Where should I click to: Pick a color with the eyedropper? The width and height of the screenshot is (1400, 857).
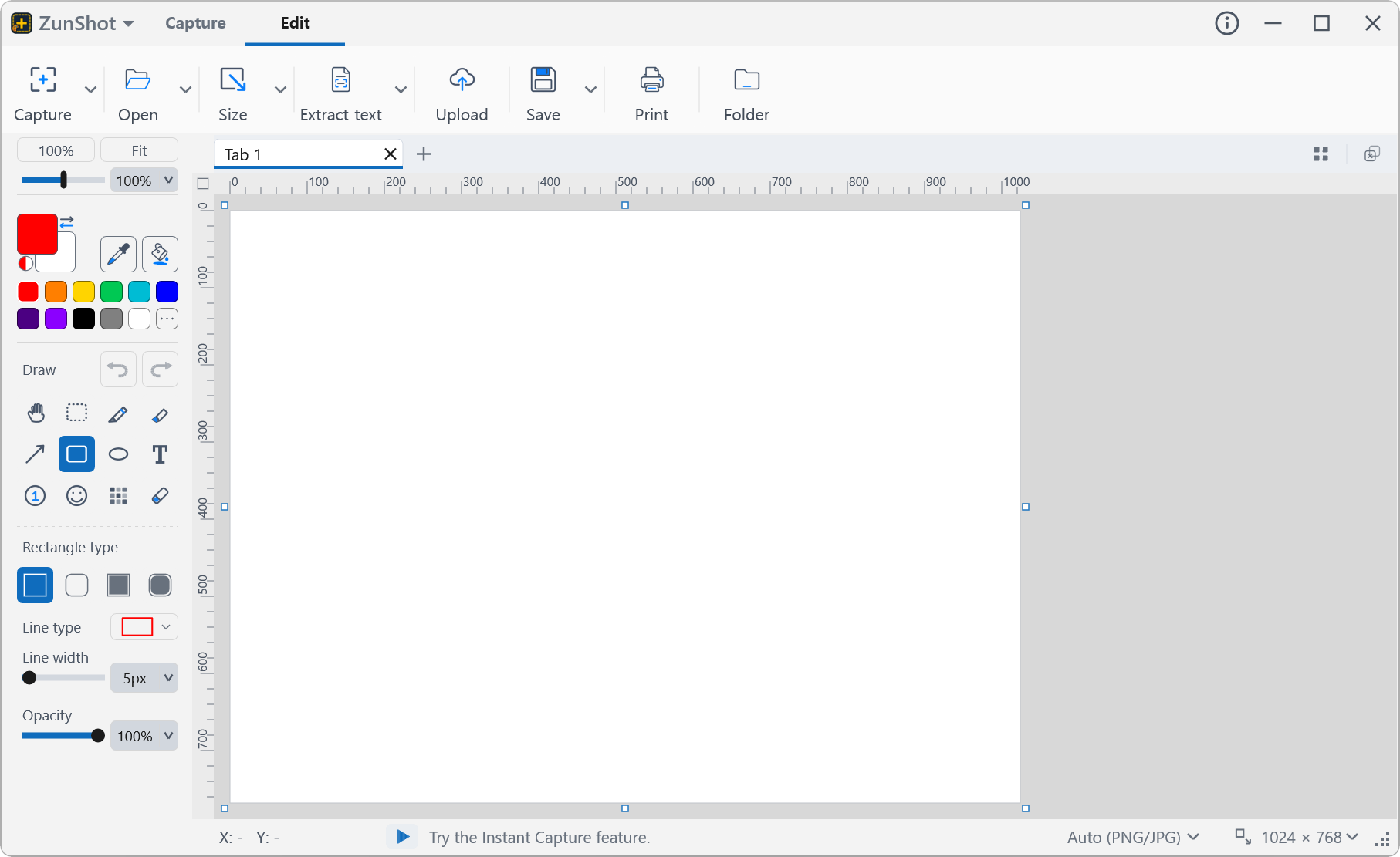(x=118, y=255)
